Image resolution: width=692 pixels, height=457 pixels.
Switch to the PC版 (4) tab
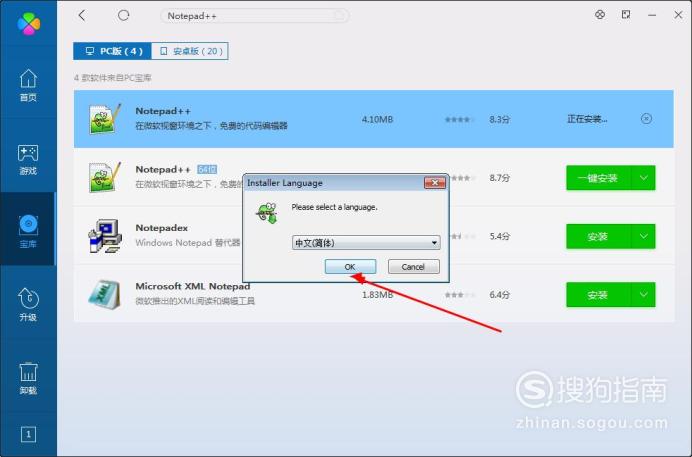(x=113, y=51)
